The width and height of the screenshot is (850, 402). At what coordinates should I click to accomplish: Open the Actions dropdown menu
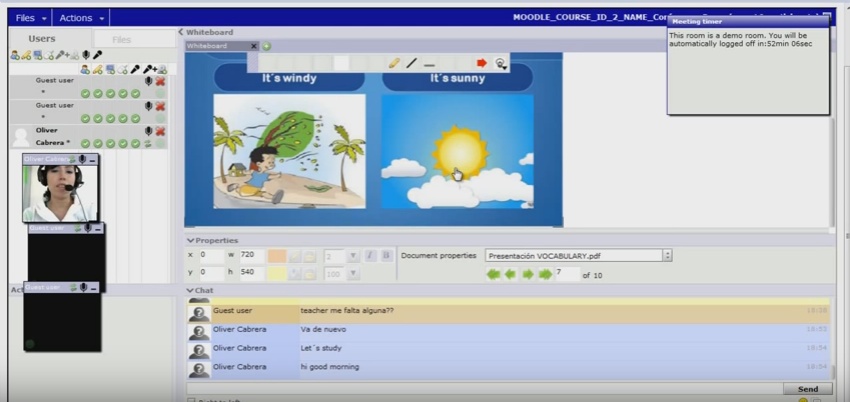click(x=82, y=18)
